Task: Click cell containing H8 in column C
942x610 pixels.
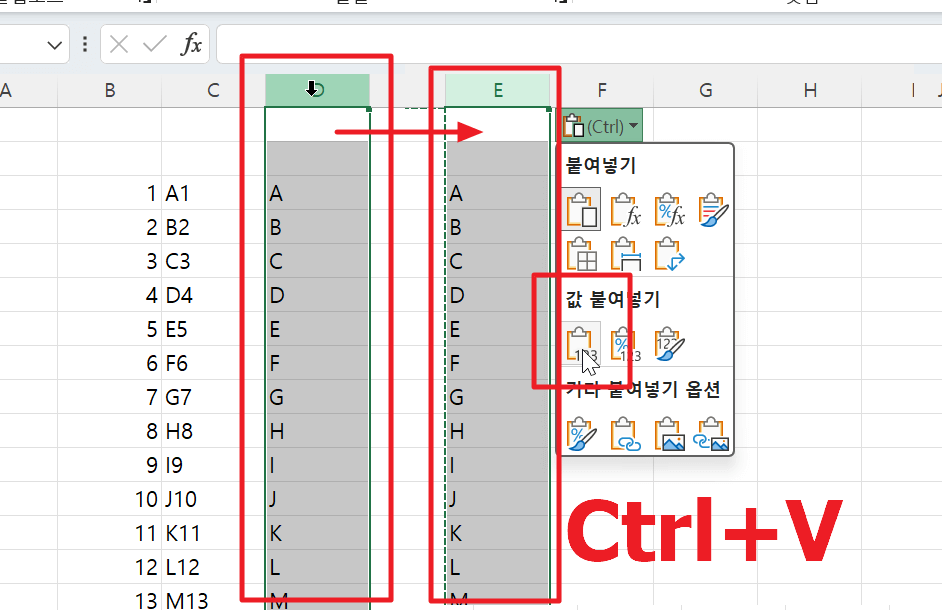Action: pos(213,431)
